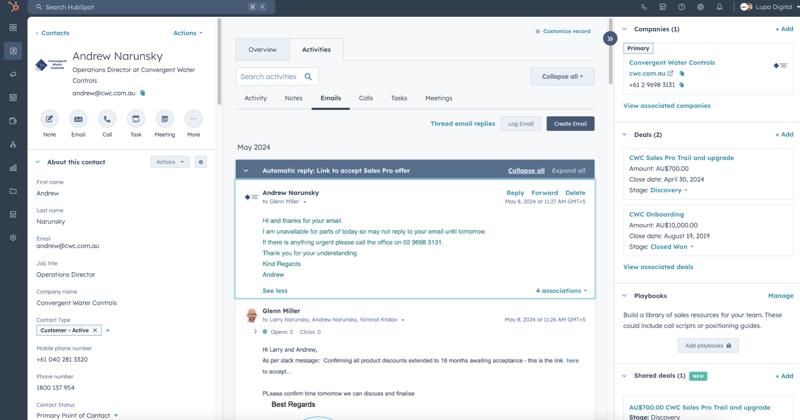Image resolution: width=800 pixels, height=420 pixels.
Task: Open Lupo Digital account menu
Action: [767, 7]
